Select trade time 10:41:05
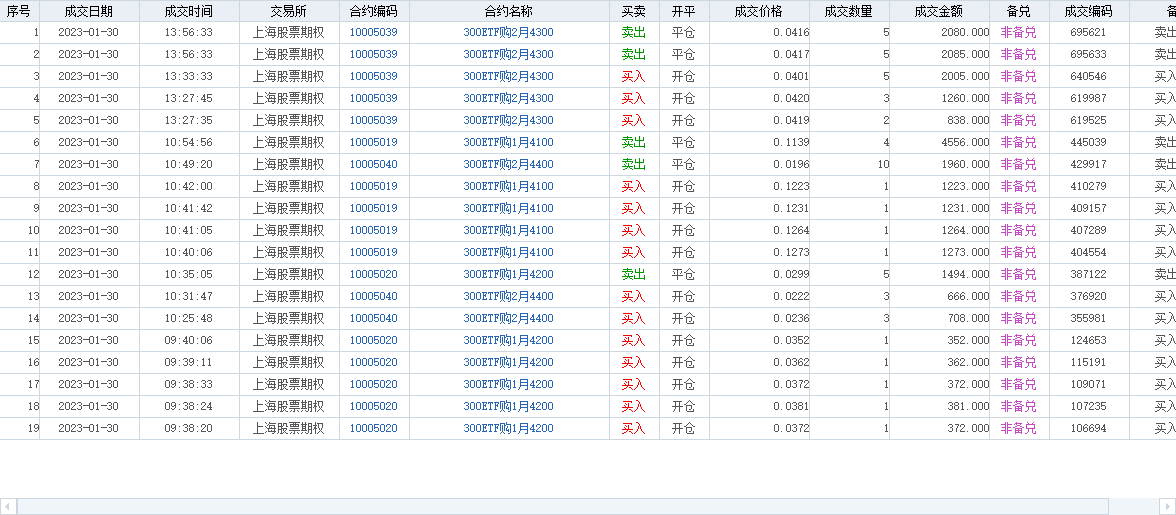The width and height of the screenshot is (1176, 515). (188, 230)
